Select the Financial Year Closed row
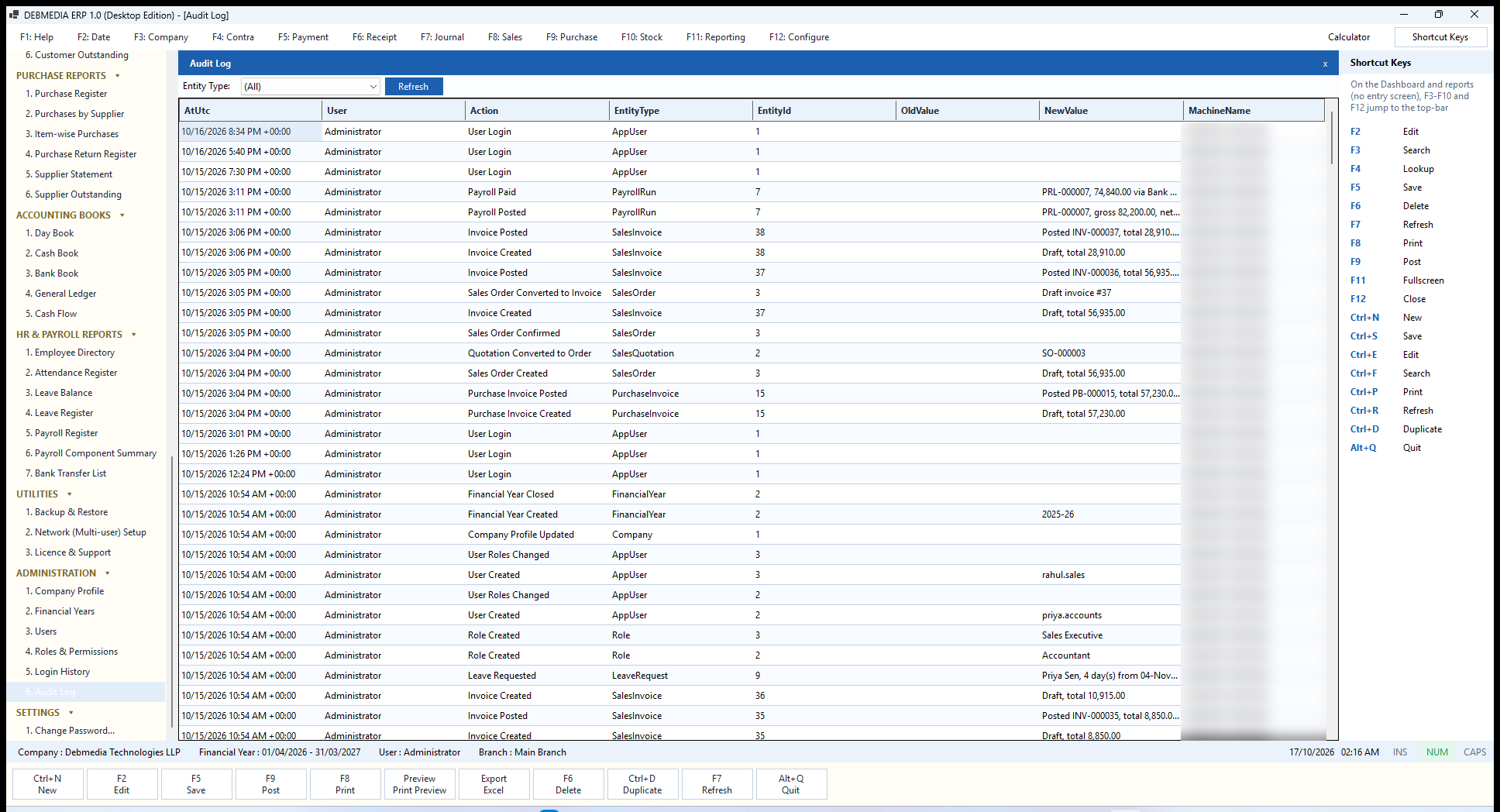1500x812 pixels. (x=752, y=494)
